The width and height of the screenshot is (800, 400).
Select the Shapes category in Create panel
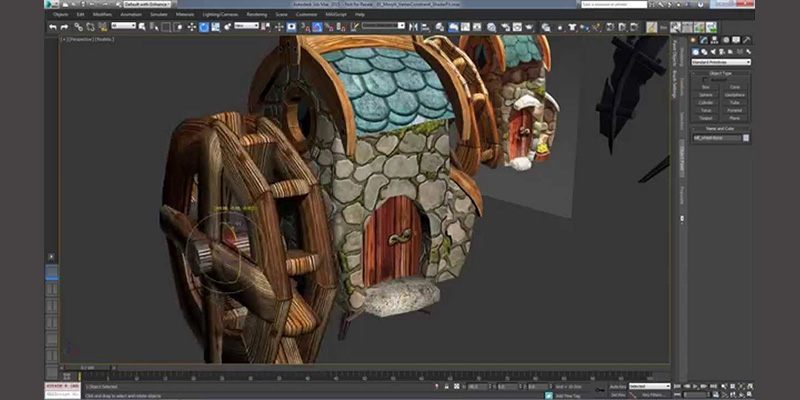704,52
